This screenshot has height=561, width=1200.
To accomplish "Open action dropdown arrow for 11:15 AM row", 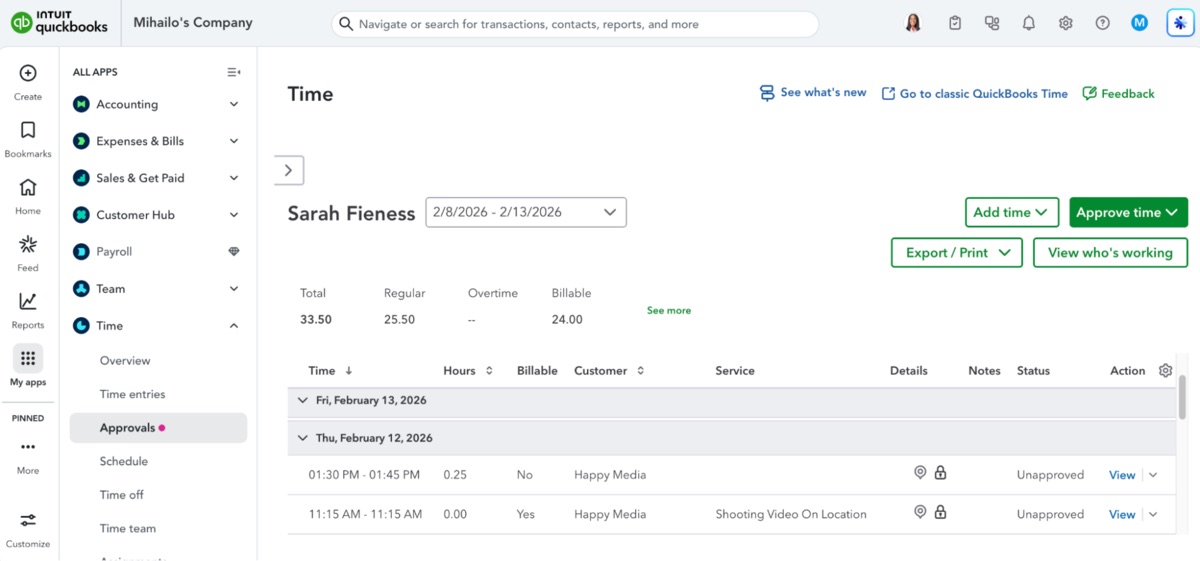I will click(1153, 514).
